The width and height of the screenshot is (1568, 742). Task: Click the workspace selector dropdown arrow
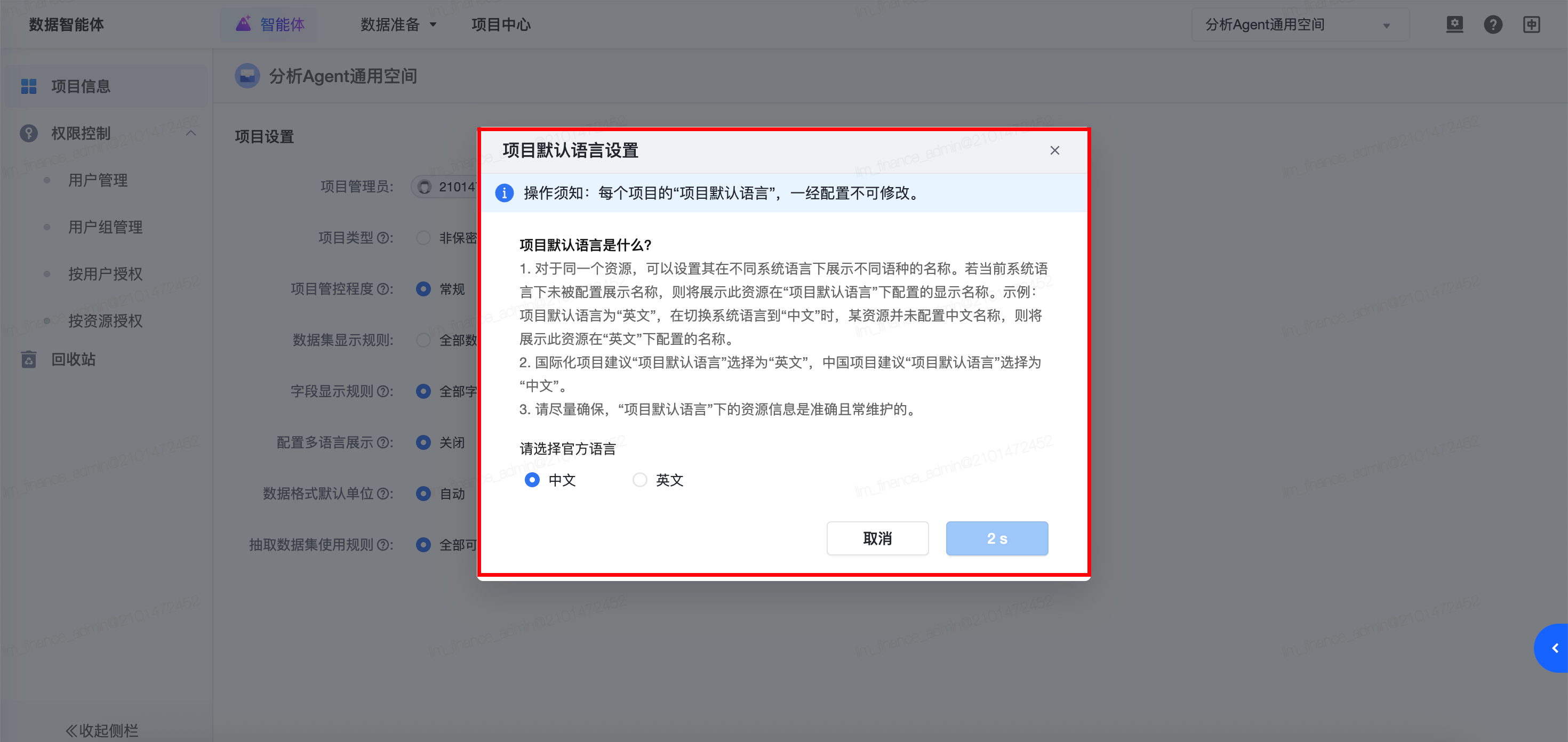1386,26
